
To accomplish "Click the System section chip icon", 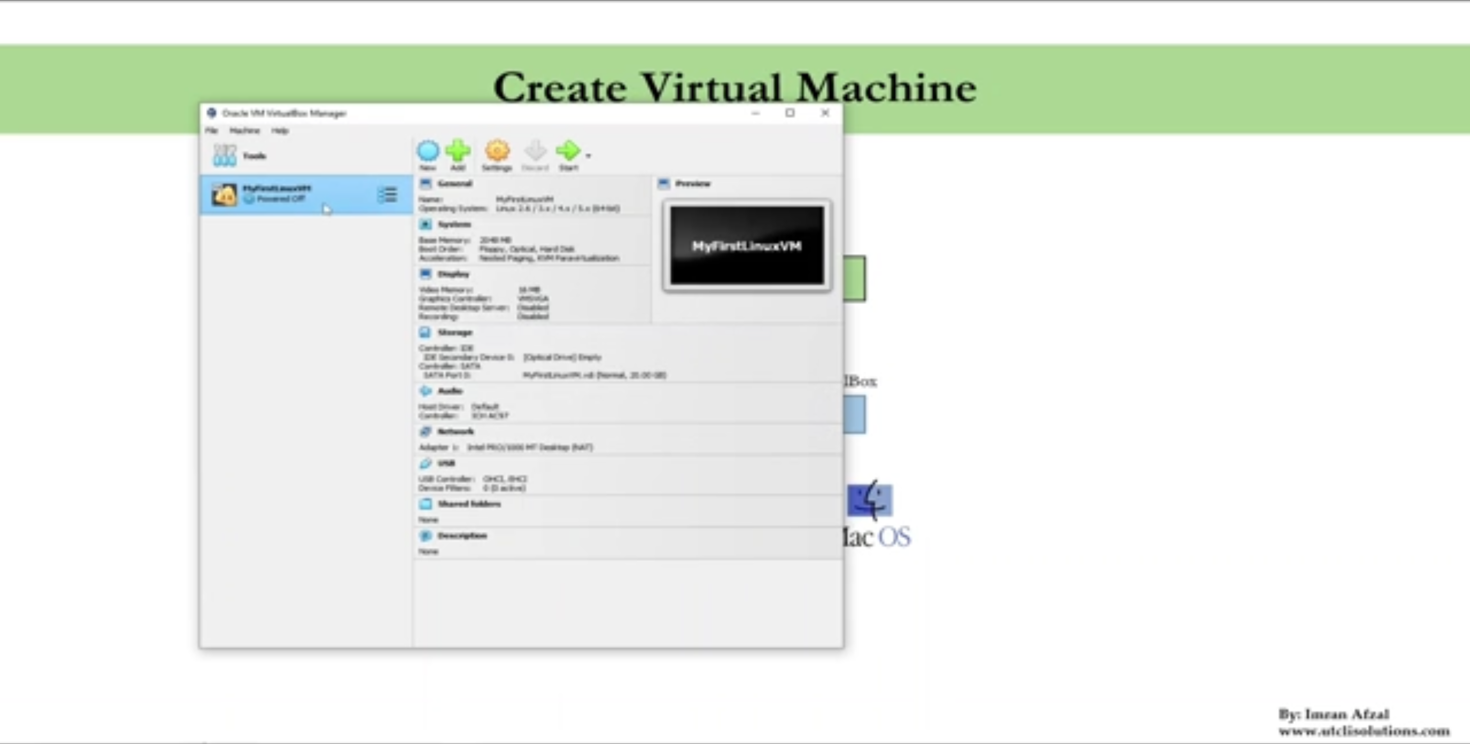I will coord(426,225).
